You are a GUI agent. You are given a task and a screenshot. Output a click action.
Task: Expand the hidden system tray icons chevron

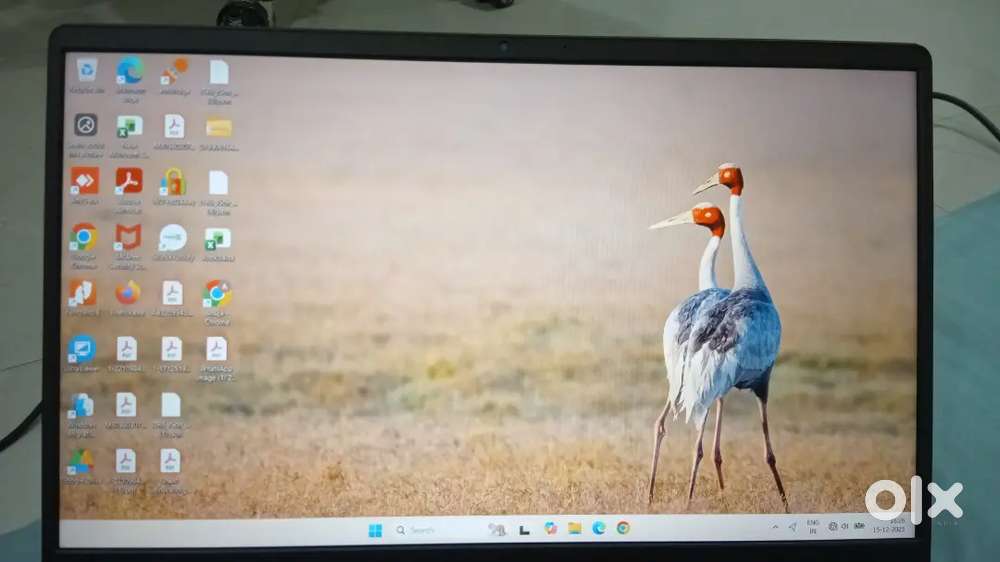[x=775, y=526]
